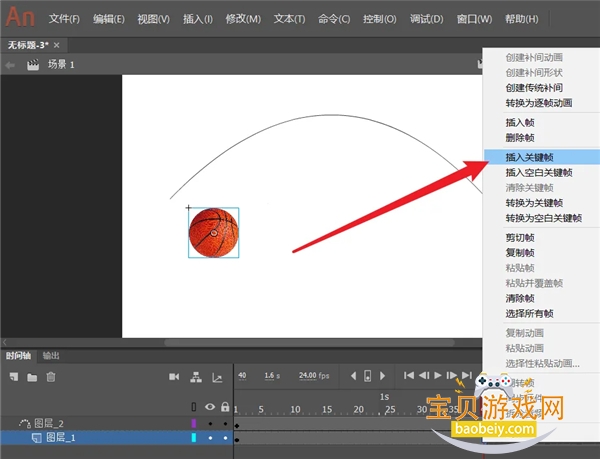The image size is (600, 459).
Task: Open the 编辑(E) menu
Action: tap(109, 19)
